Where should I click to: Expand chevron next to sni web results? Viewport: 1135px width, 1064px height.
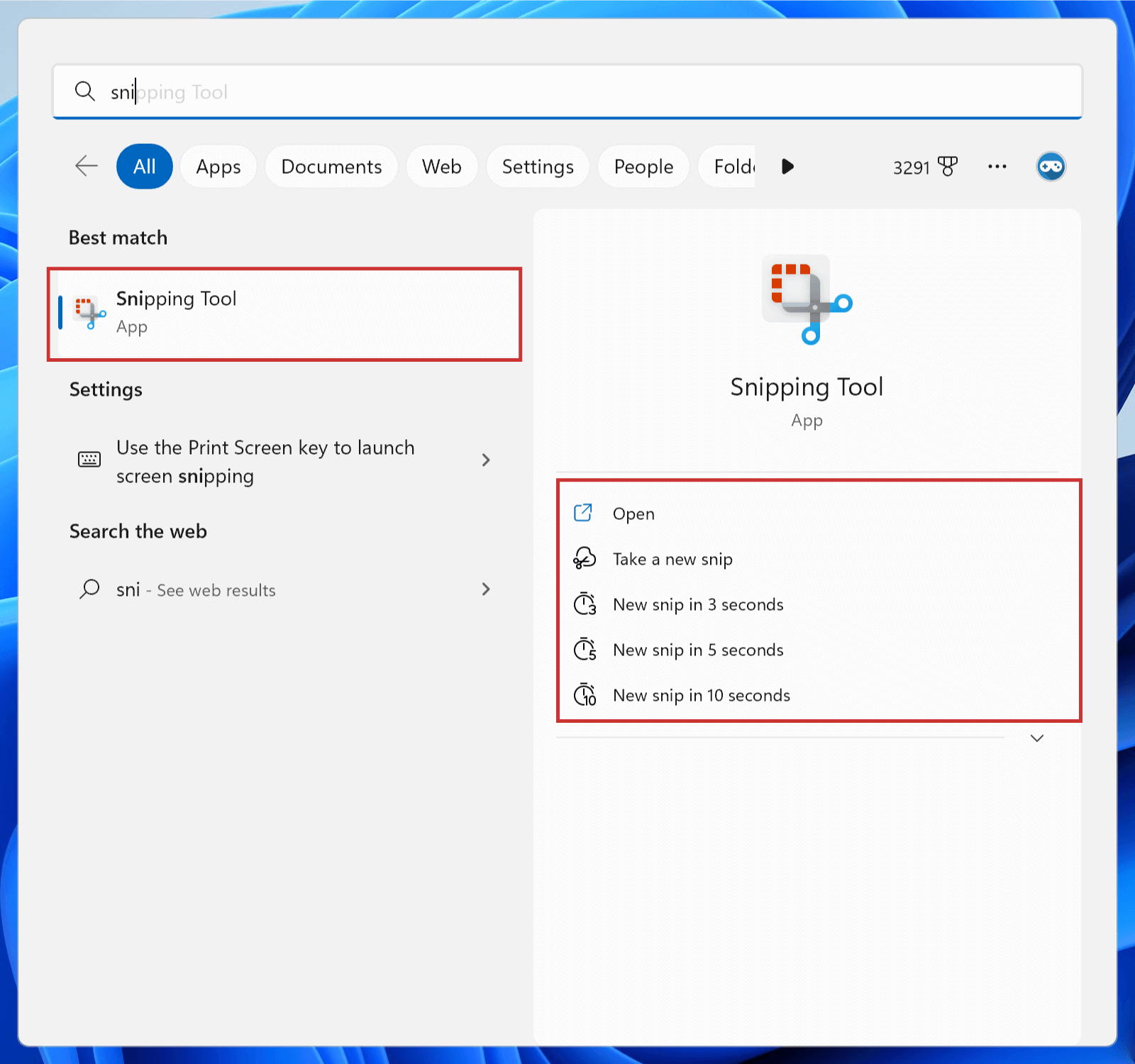click(486, 589)
